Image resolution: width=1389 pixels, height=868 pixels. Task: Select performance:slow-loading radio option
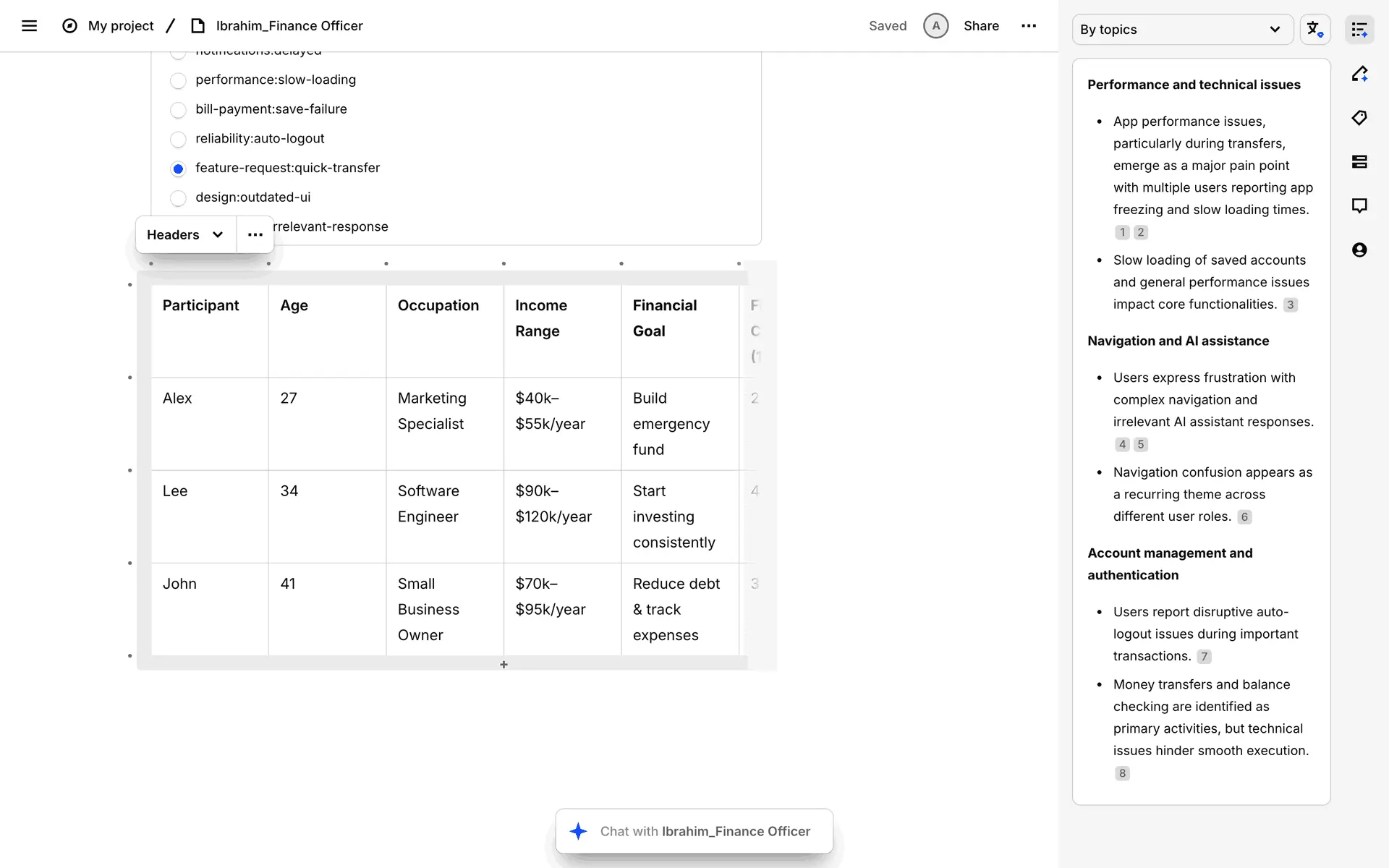pyautogui.click(x=178, y=80)
